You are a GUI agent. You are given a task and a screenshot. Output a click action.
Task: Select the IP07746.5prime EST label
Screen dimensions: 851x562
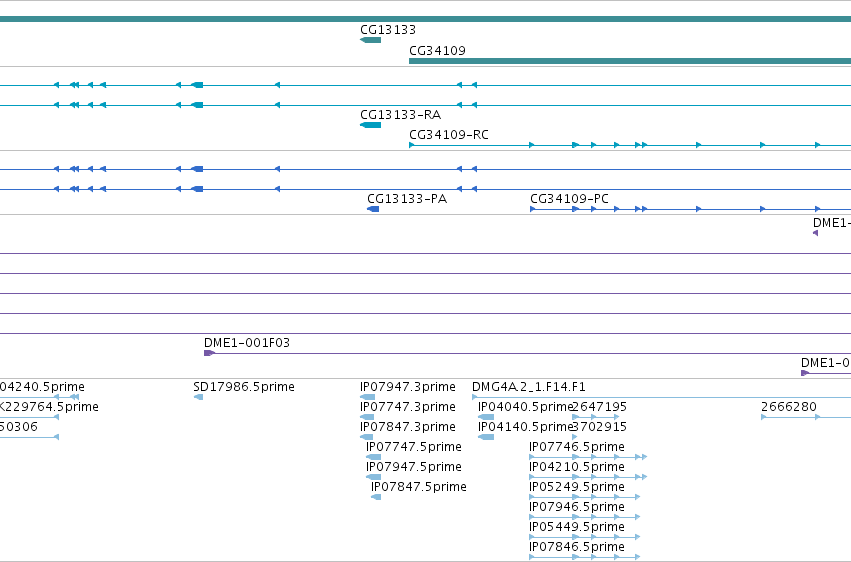pyautogui.click(x=576, y=447)
